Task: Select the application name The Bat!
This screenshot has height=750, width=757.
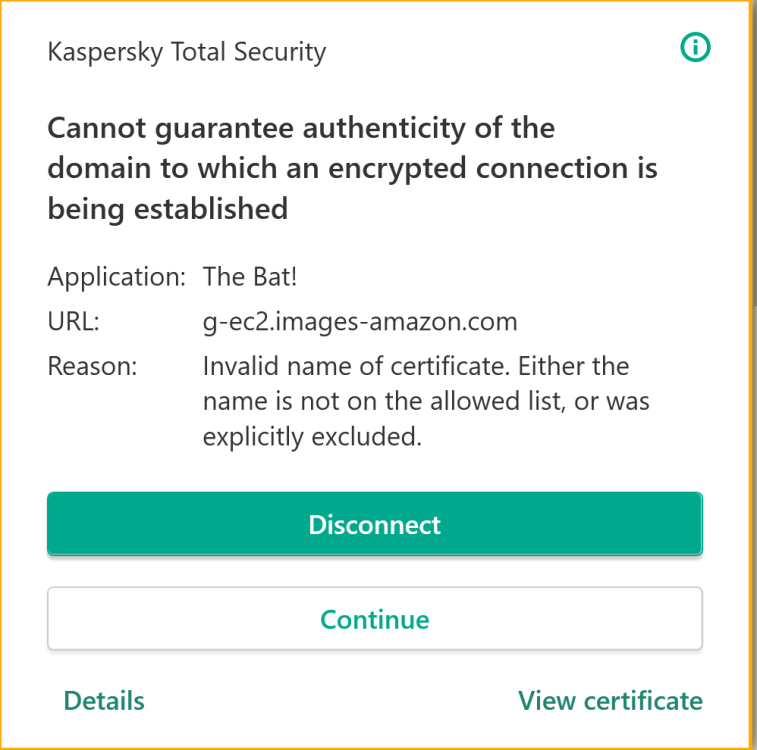Action: (250, 277)
